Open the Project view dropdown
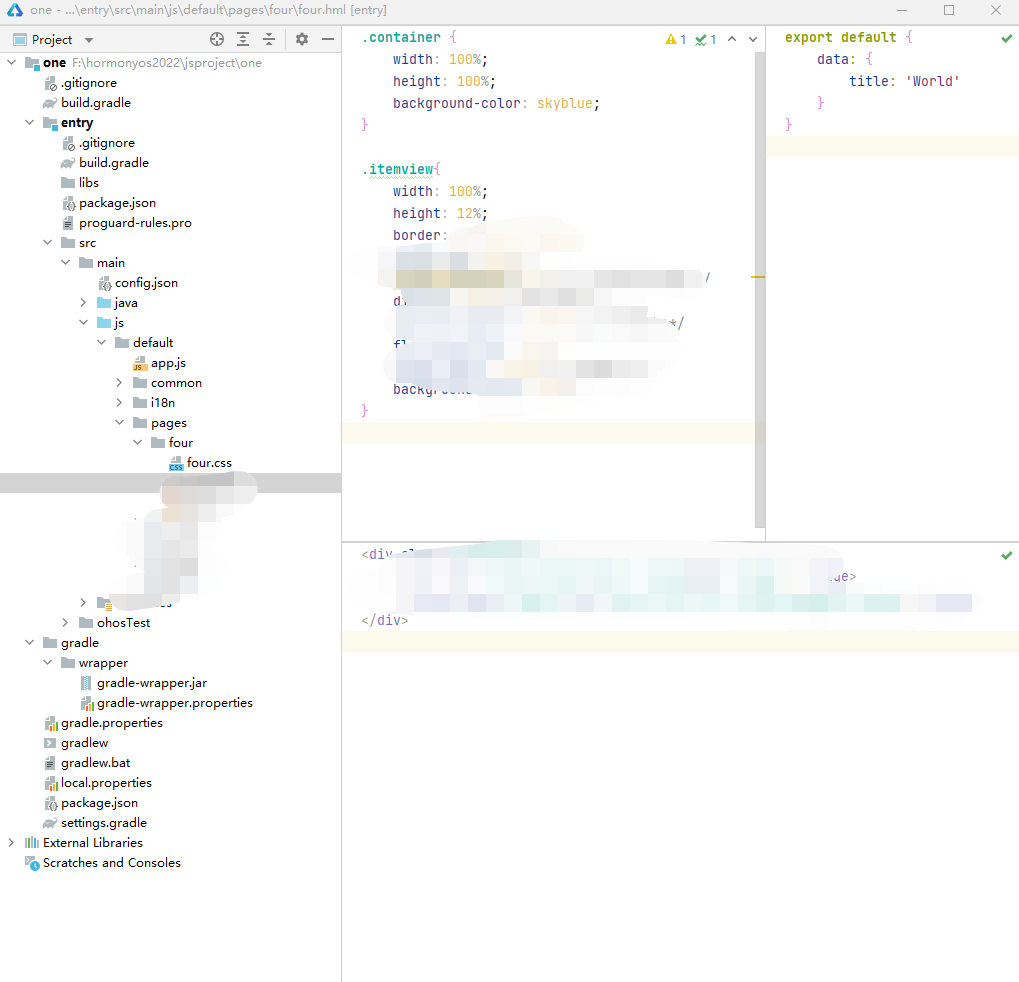 point(88,39)
